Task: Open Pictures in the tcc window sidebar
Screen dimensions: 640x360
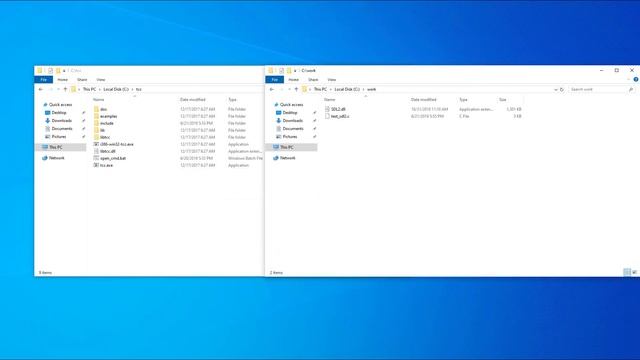Action: coord(59,137)
